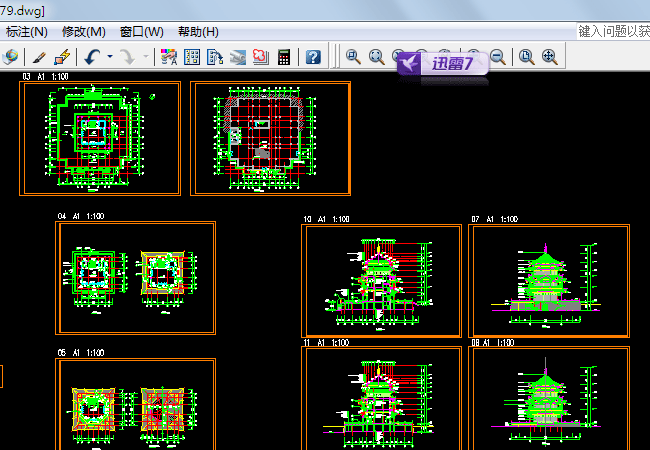
Task: Open the Sheet Set Manager icon
Action: tap(238, 57)
